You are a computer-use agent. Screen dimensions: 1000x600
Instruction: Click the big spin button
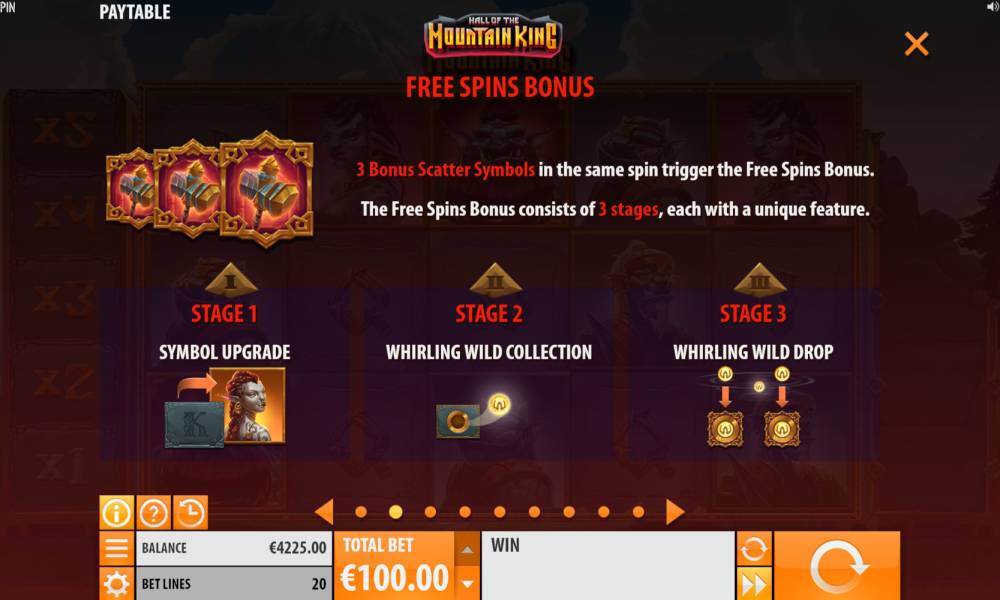click(837, 566)
